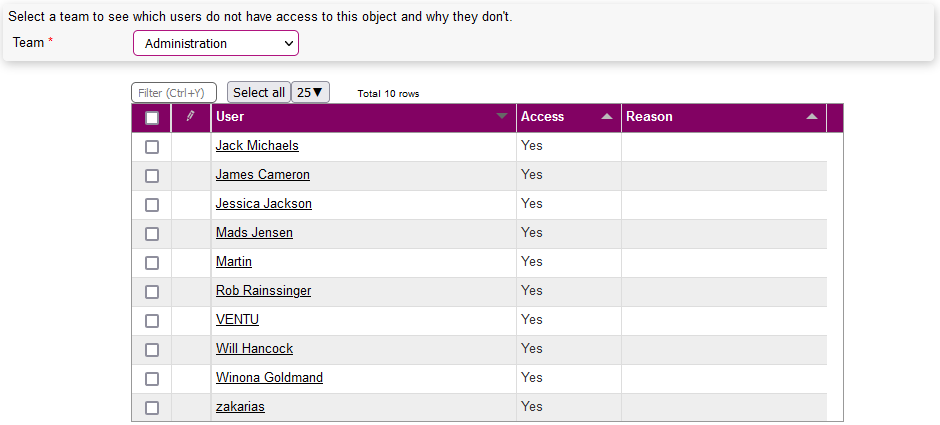Click the User column sort arrow
This screenshot has height=425, width=940.
click(x=502, y=117)
